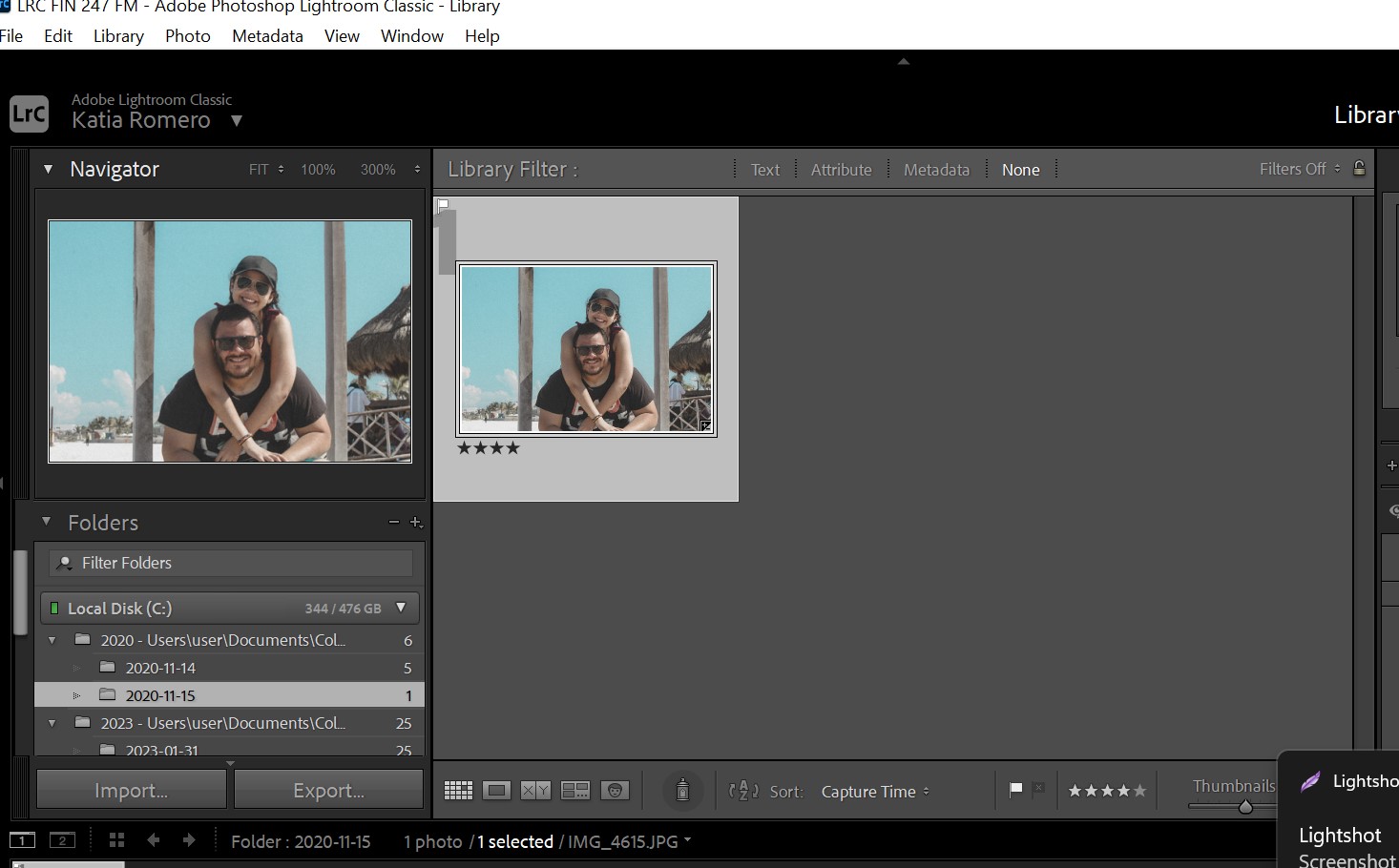Click the Import button
Image resolution: width=1399 pixels, height=868 pixels.
click(x=131, y=791)
